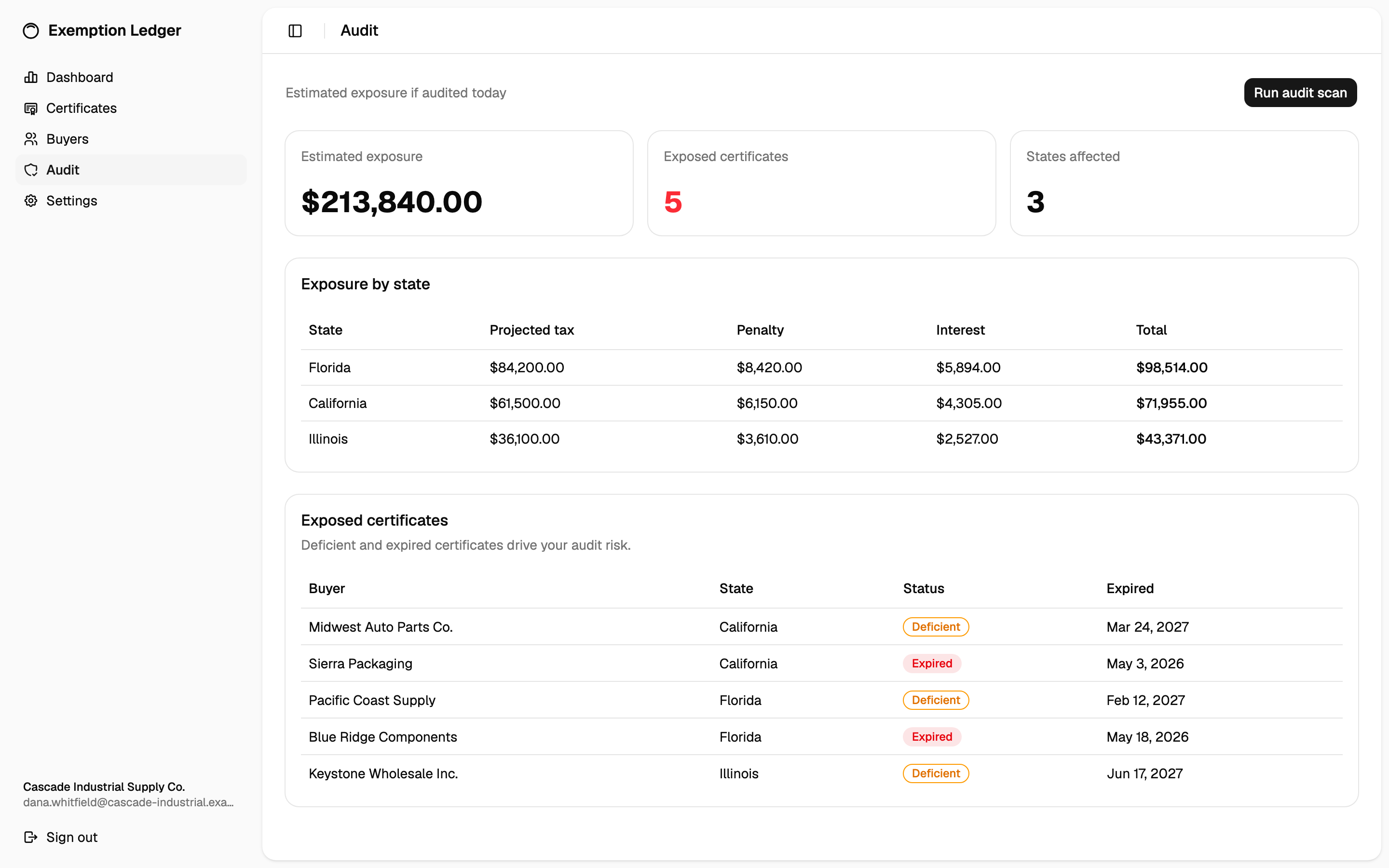
Task: Open Keystone Wholesale Inc. buyer row
Action: pyautogui.click(x=821, y=773)
